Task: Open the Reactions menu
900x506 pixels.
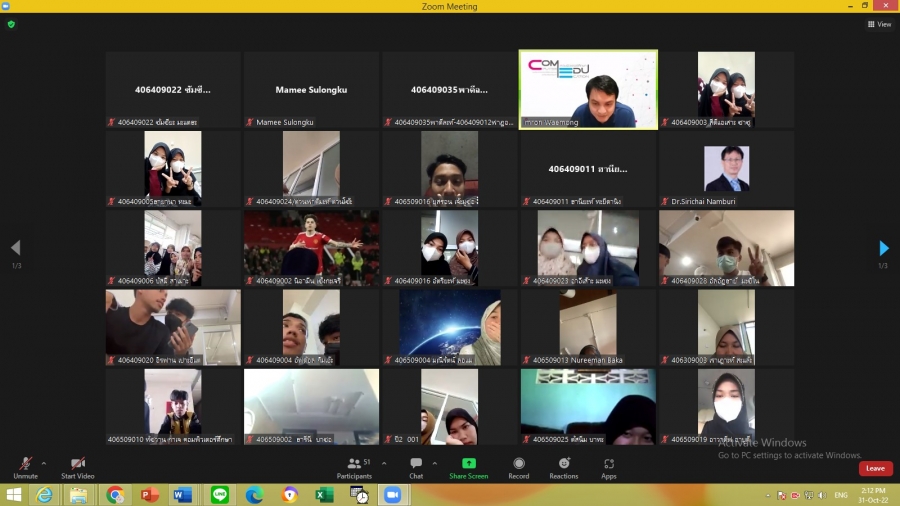Action: pos(564,464)
